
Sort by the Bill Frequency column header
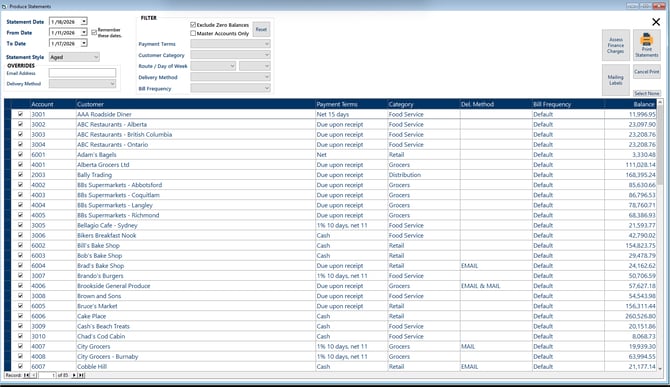tap(568, 104)
